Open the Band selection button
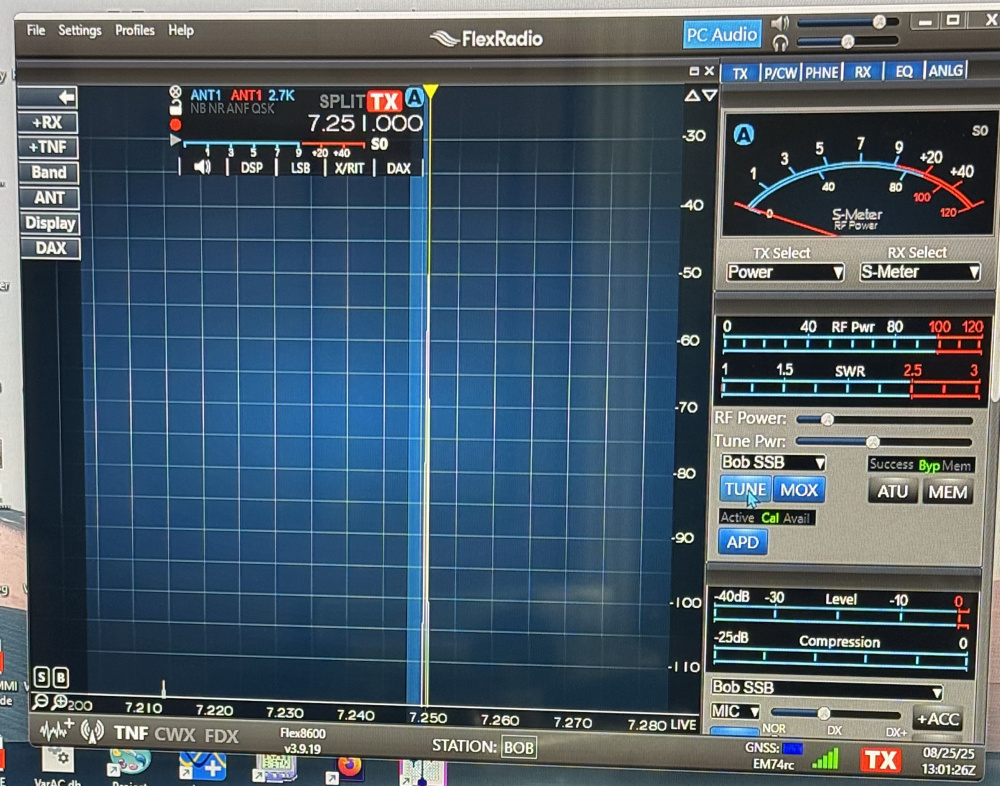 click(48, 172)
